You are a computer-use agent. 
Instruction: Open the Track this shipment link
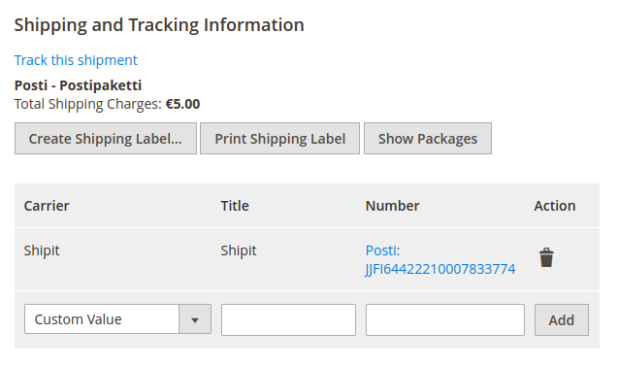point(76,60)
